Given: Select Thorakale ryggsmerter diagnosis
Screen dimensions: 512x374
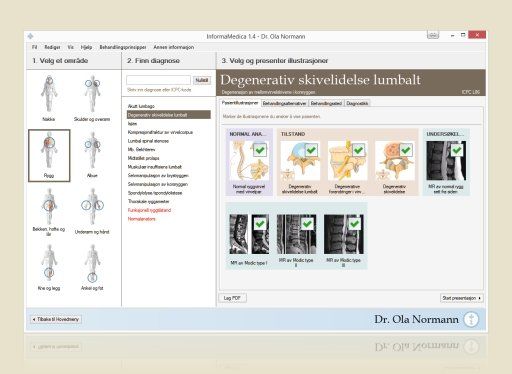Looking at the screenshot, I should (149, 201).
